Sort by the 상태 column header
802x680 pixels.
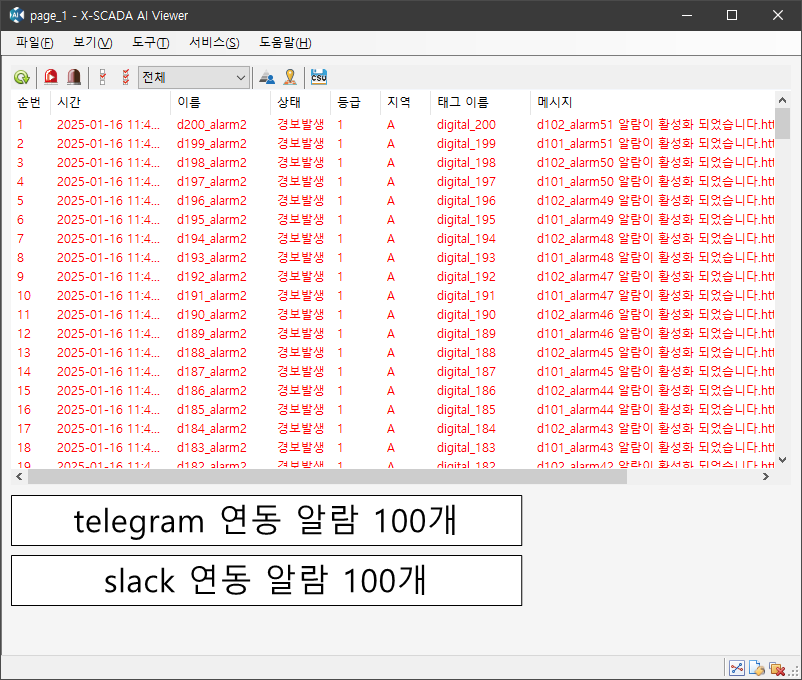point(300,102)
